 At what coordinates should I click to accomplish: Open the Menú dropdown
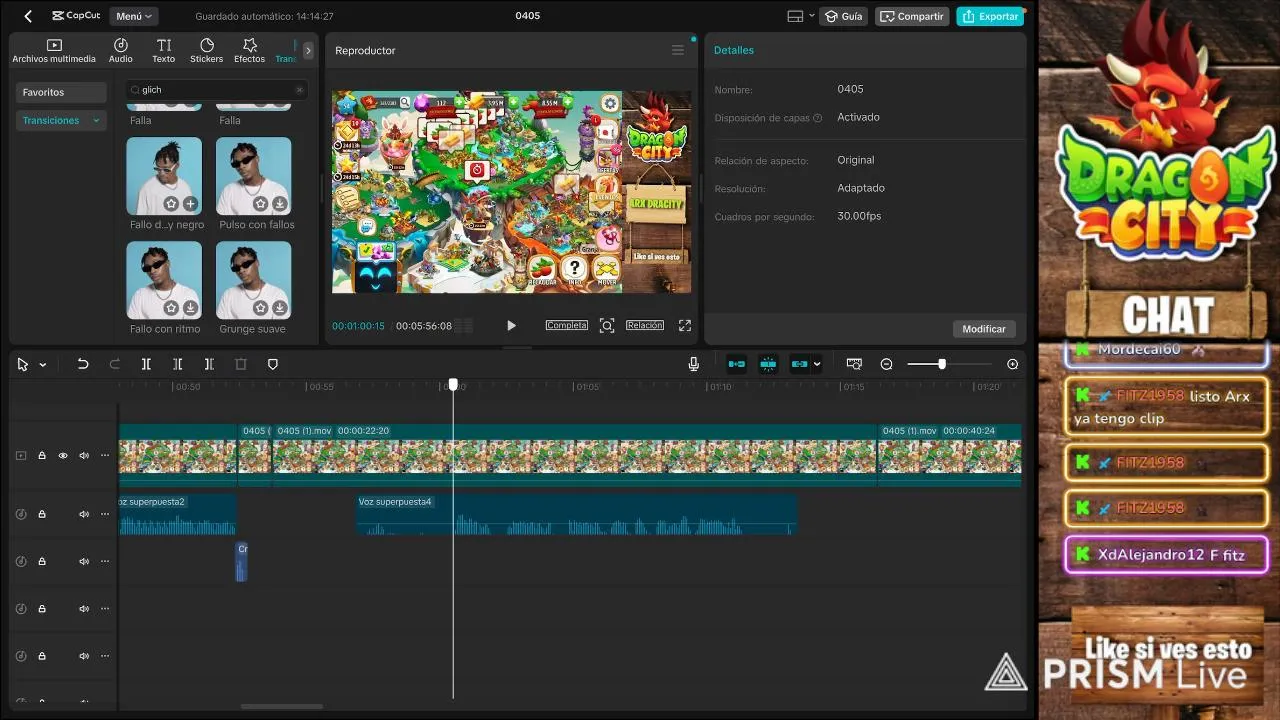click(x=134, y=16)
